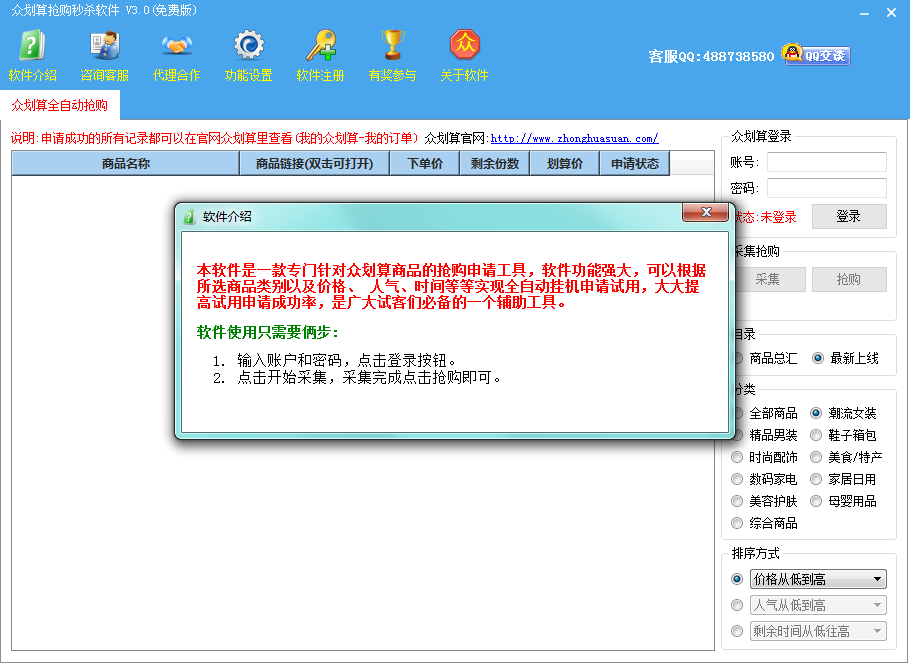Screen dimensions: 910x664
Task: Click the 登录 button
Action: click(x=848, y=216)
